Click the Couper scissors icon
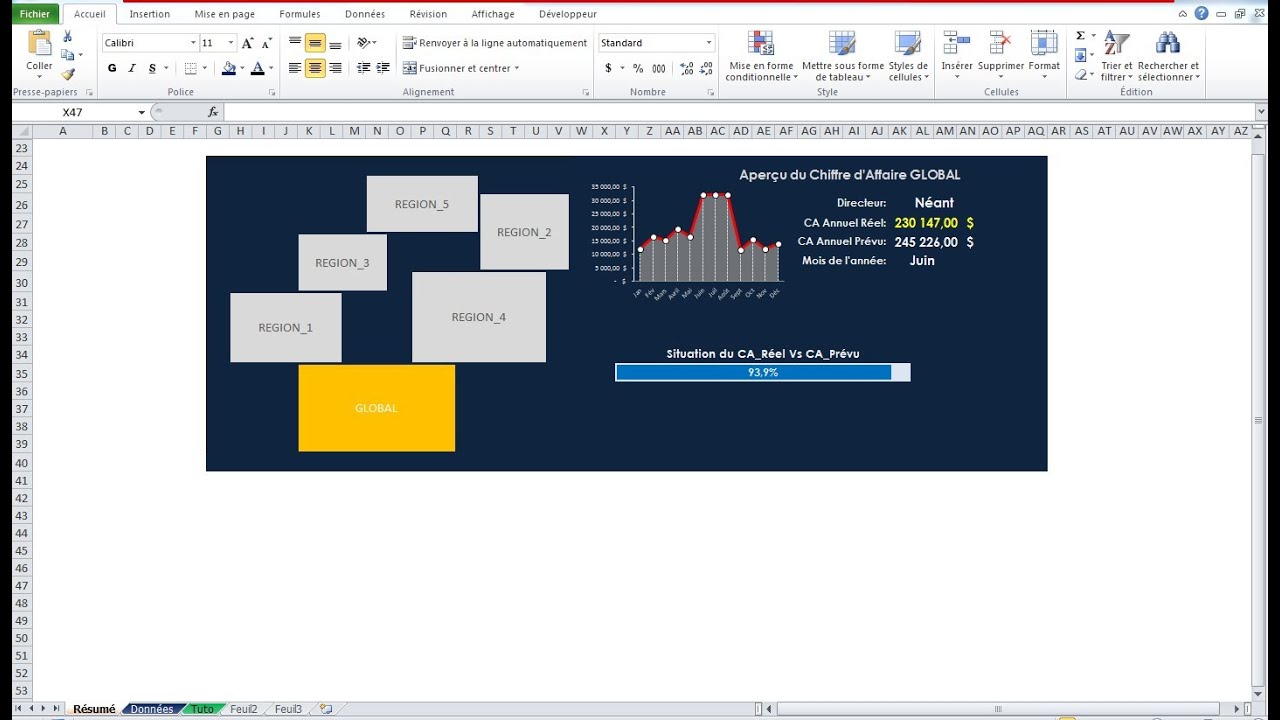This screenshot has width=1280, height=720. pos(68,36)
